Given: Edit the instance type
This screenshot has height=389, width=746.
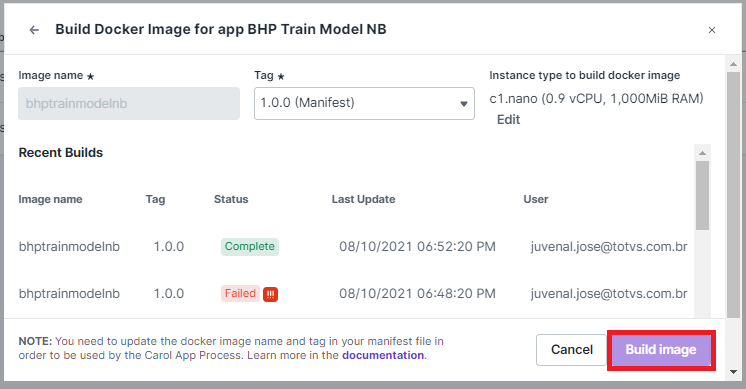Looking at the screenshot, I should click(x=508, y=119).
